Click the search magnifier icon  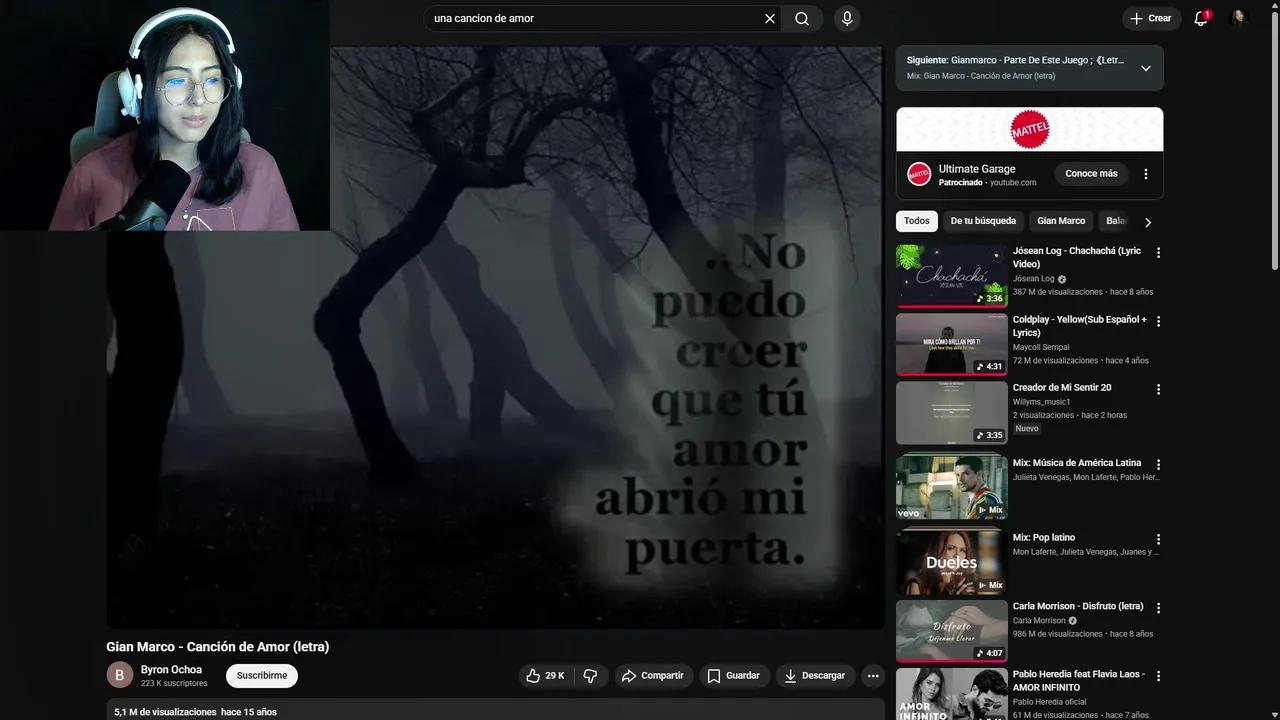801,18
